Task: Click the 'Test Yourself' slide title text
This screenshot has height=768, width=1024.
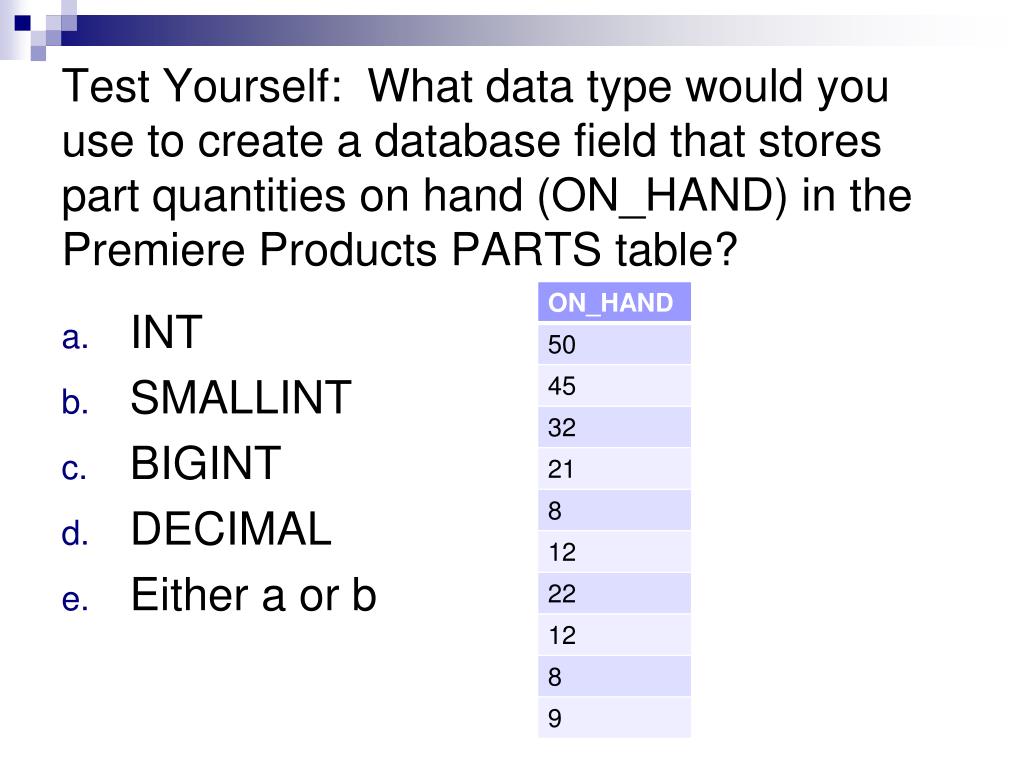Action: coord(202,86)
